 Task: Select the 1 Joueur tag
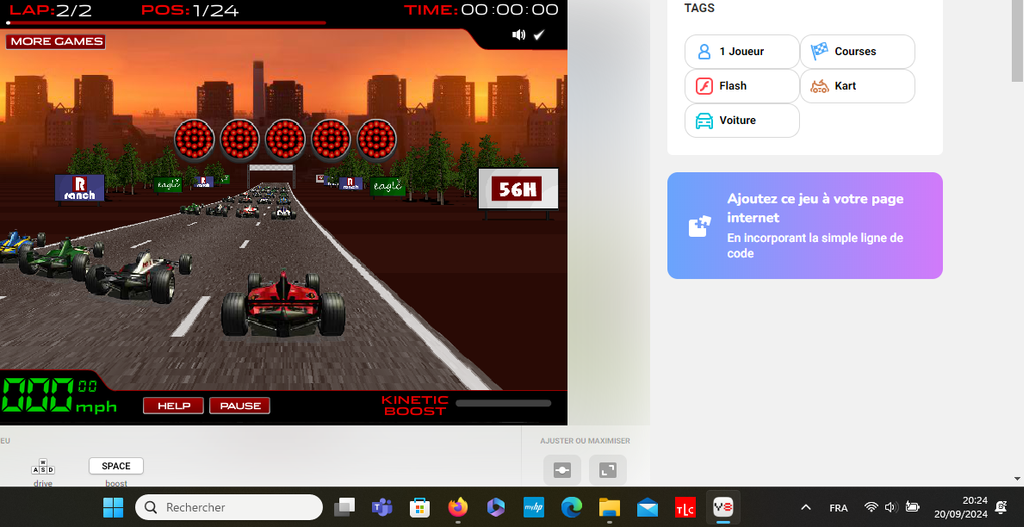742,52
